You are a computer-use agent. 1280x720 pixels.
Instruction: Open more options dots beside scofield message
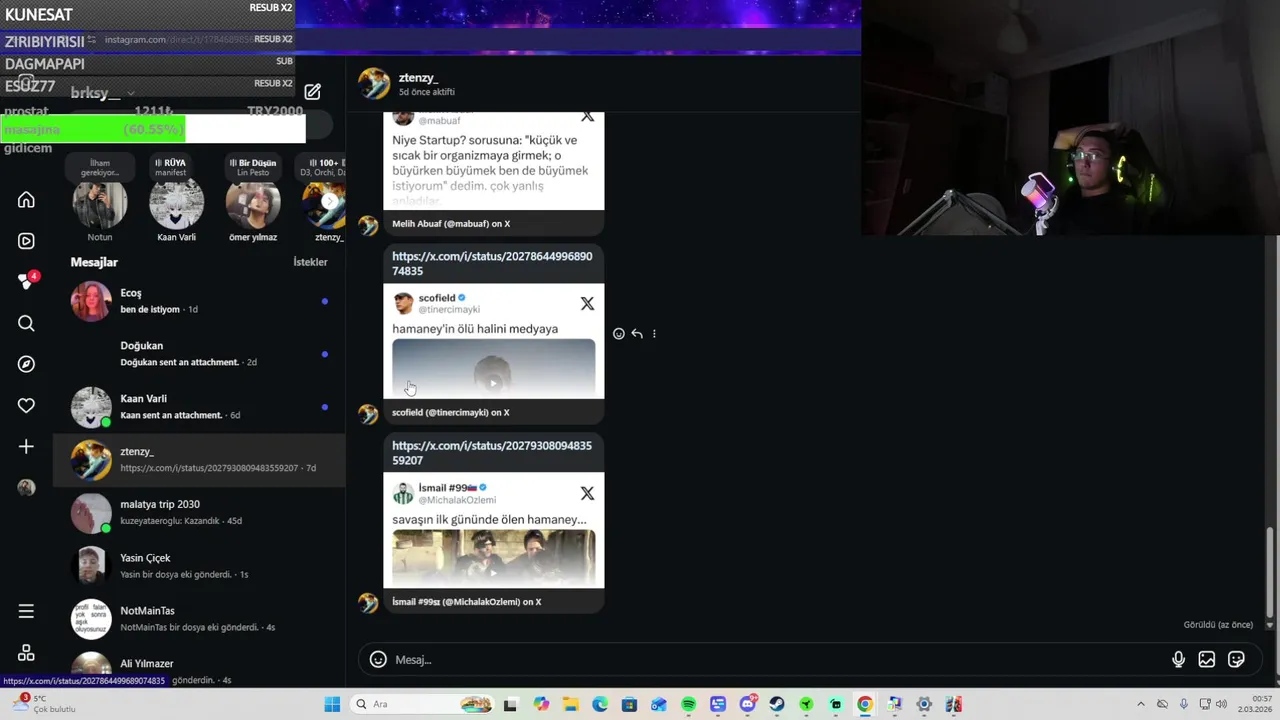point(654,334)
